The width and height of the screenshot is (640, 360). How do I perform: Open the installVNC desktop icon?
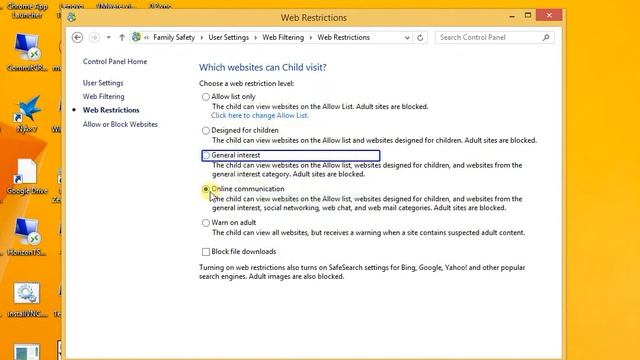tap(27, 299)
